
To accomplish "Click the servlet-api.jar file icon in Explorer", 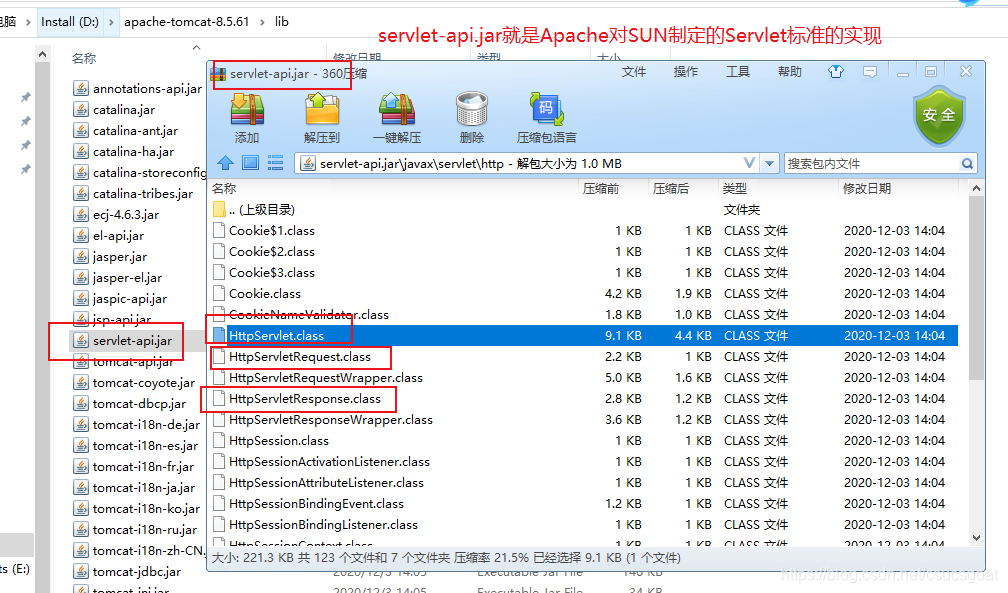I will click(81, 340).
